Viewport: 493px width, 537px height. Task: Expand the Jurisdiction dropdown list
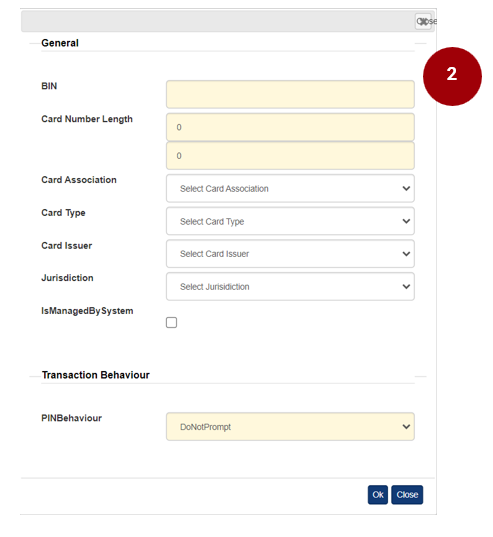[x=290, y=287]
